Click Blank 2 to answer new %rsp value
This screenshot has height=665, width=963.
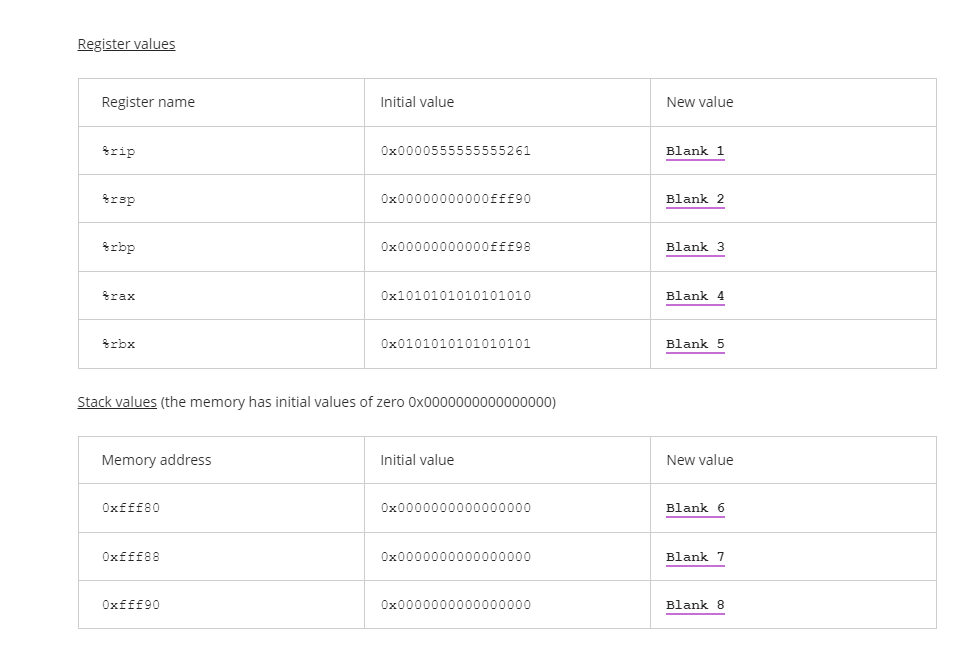694,198
